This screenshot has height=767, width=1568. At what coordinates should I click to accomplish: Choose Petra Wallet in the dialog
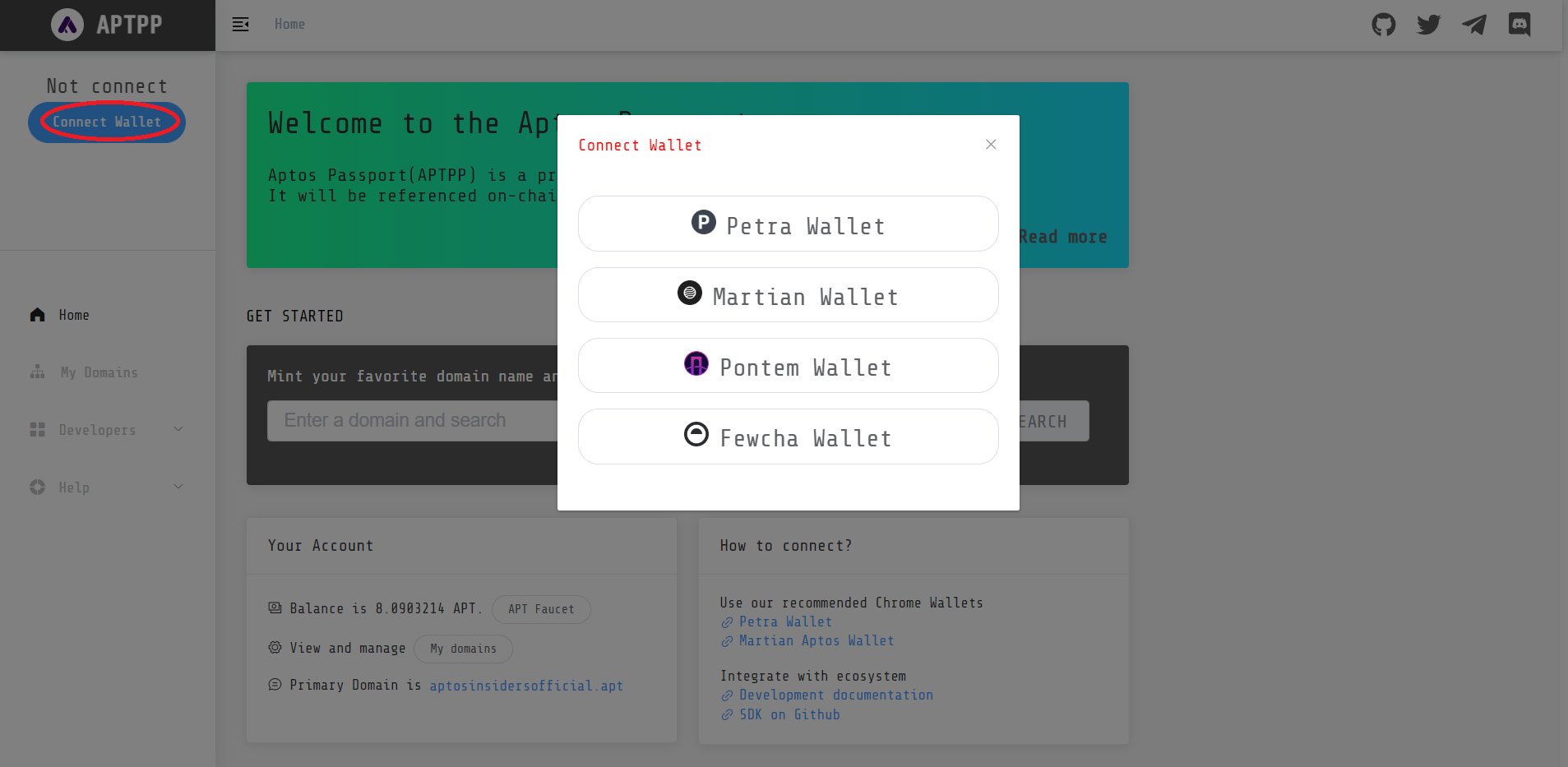[x=789, y=224]
